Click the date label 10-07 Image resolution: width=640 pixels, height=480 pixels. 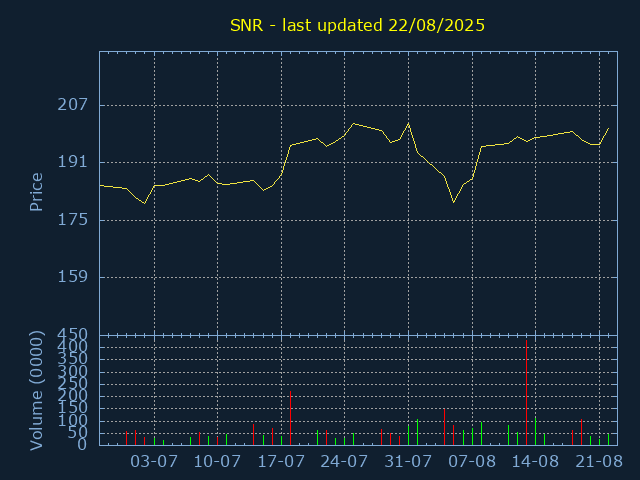pyautogui.click(x=217, y=462)
